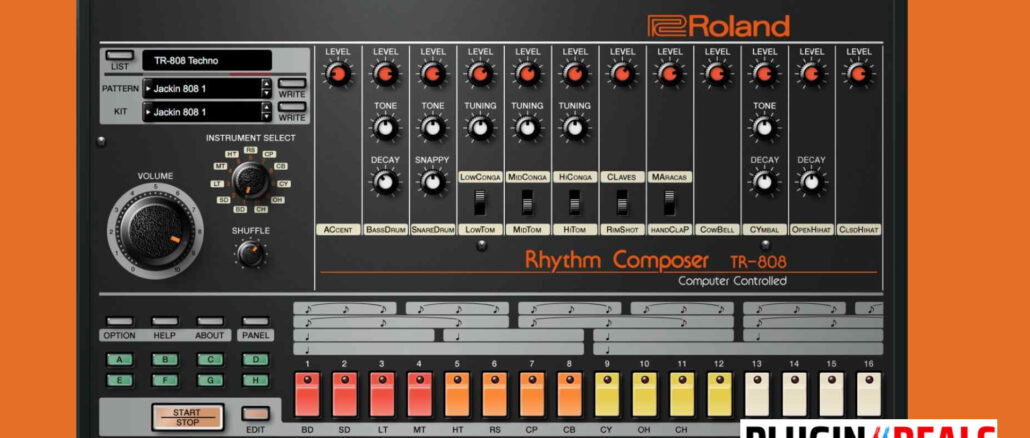The width and height of the screenshot is (1030, 438).
Task: Click the large Volume knob
Action: [155, 230]
